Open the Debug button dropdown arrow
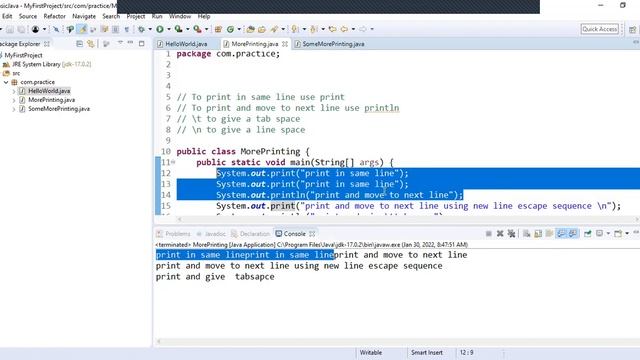 click(x=150, y=29)
